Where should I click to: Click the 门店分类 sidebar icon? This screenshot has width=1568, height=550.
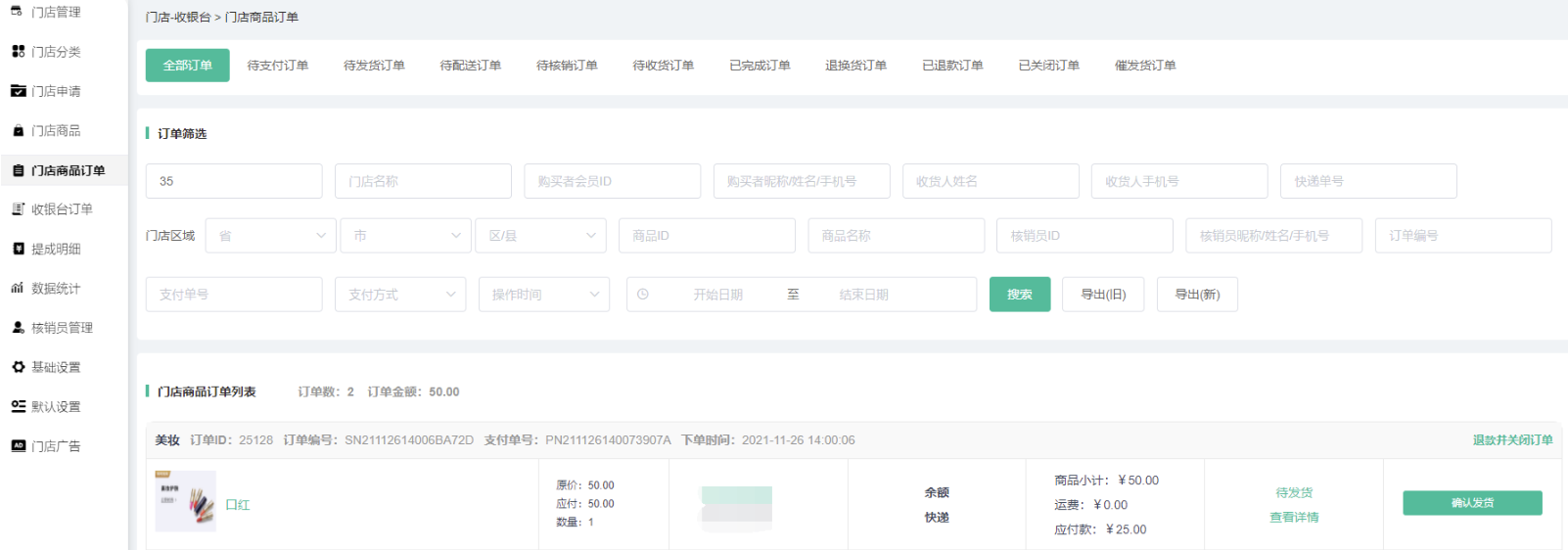click(x=18, y=52)
